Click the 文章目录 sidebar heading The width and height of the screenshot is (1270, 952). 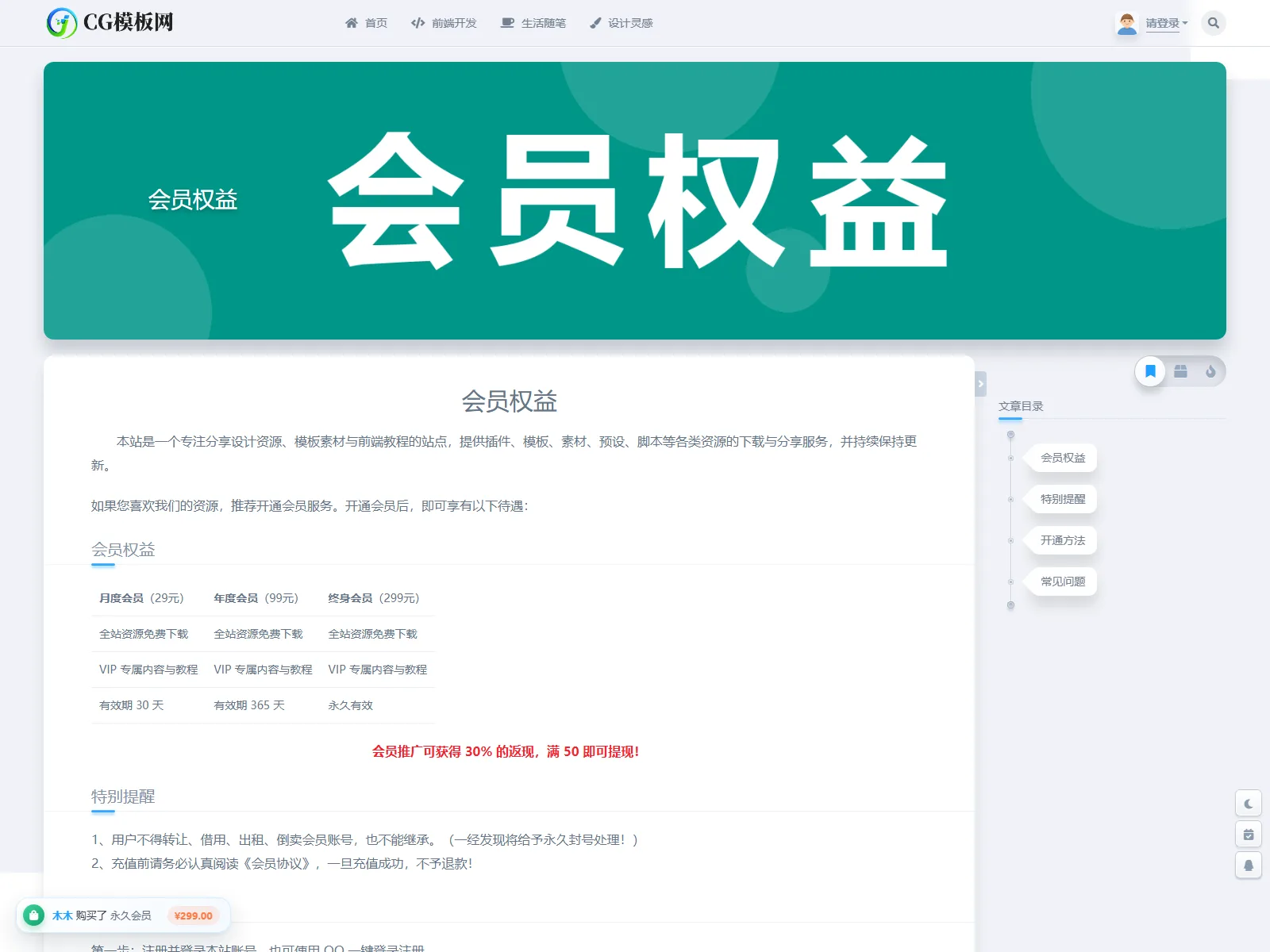1021,406
